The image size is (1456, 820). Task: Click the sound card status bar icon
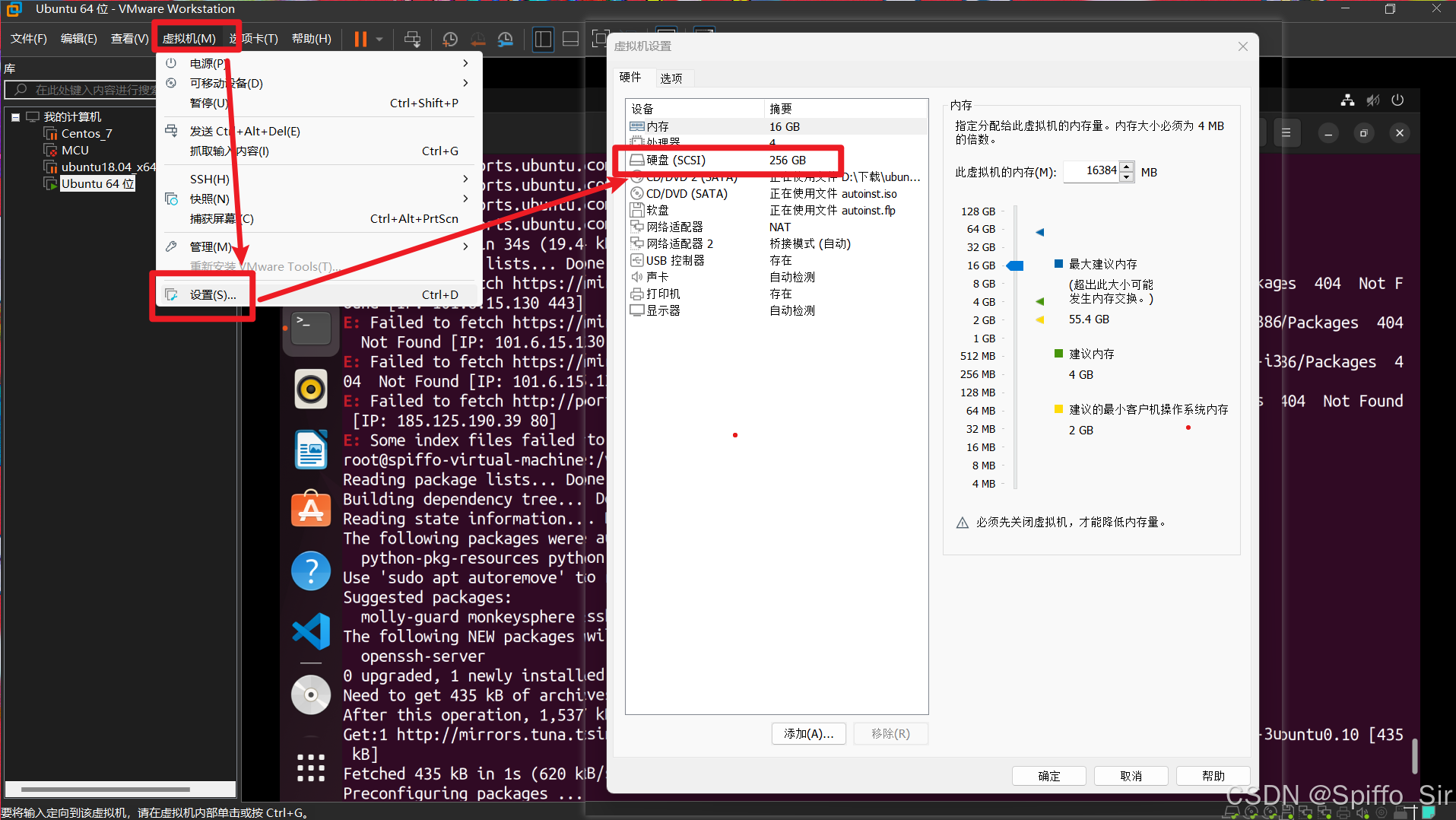click(1362, 813)
